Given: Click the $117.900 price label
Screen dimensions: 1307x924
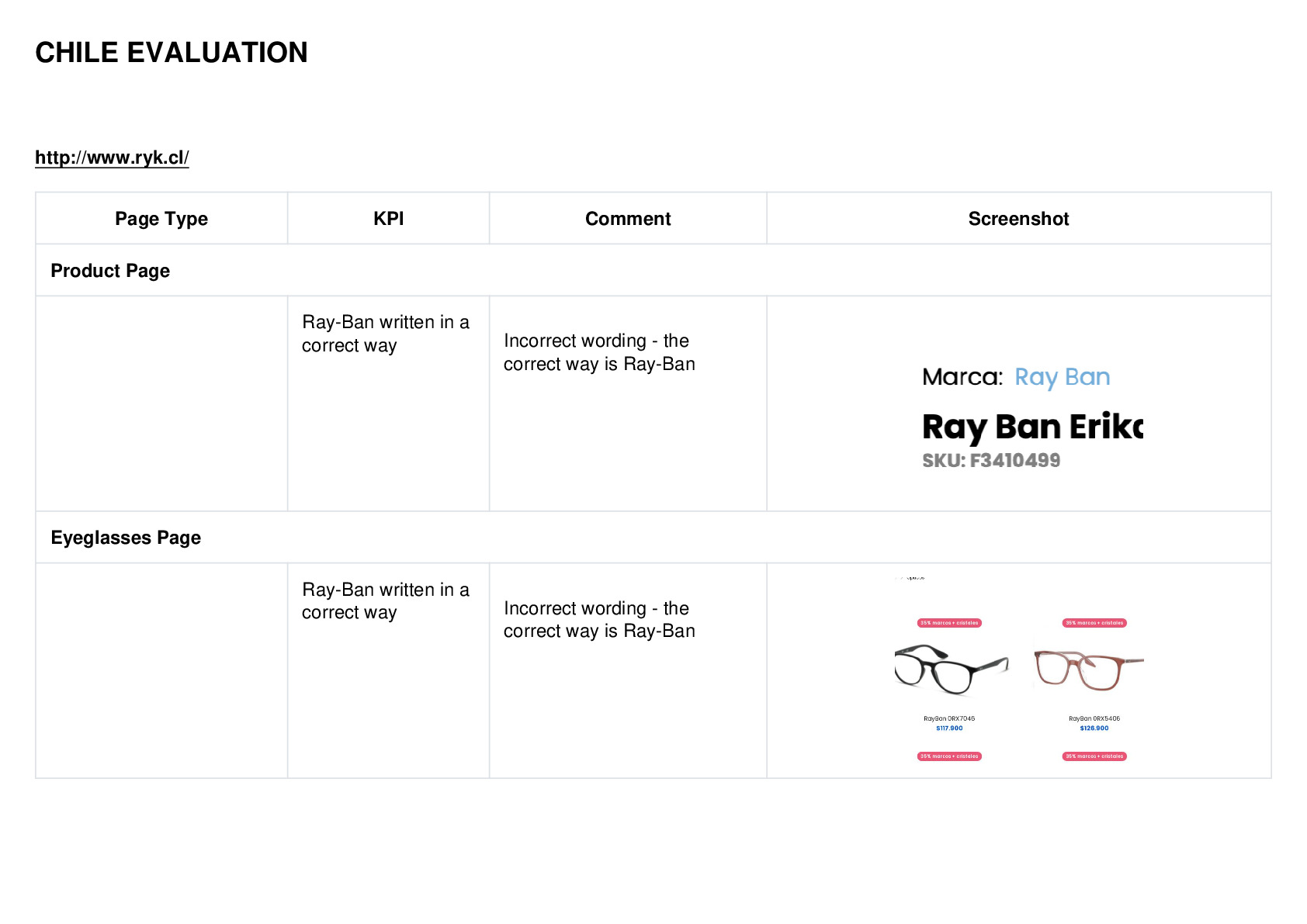Looking at the screenshot, I should click(x=949, y=728).
